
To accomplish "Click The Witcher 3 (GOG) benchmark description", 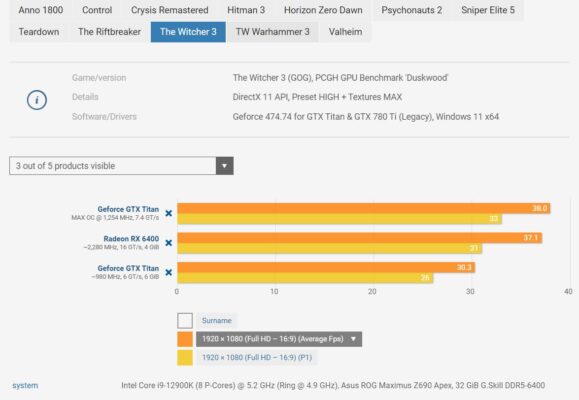I will [x=340, y=78].
